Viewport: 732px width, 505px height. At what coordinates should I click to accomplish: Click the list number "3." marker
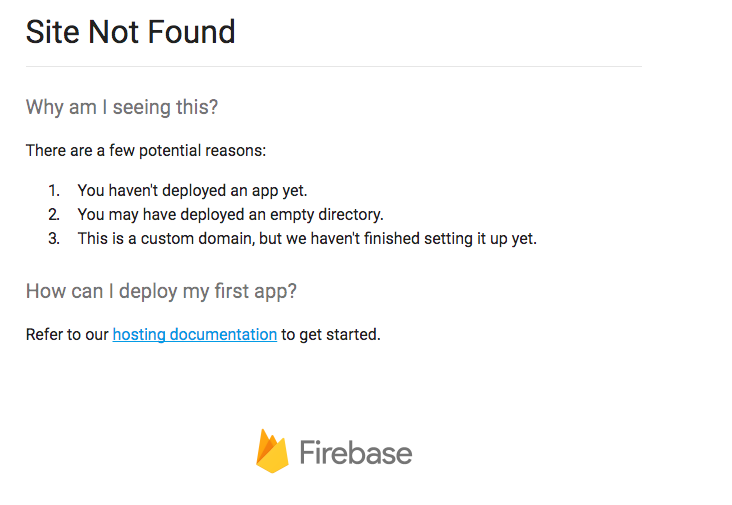point(54,238)
